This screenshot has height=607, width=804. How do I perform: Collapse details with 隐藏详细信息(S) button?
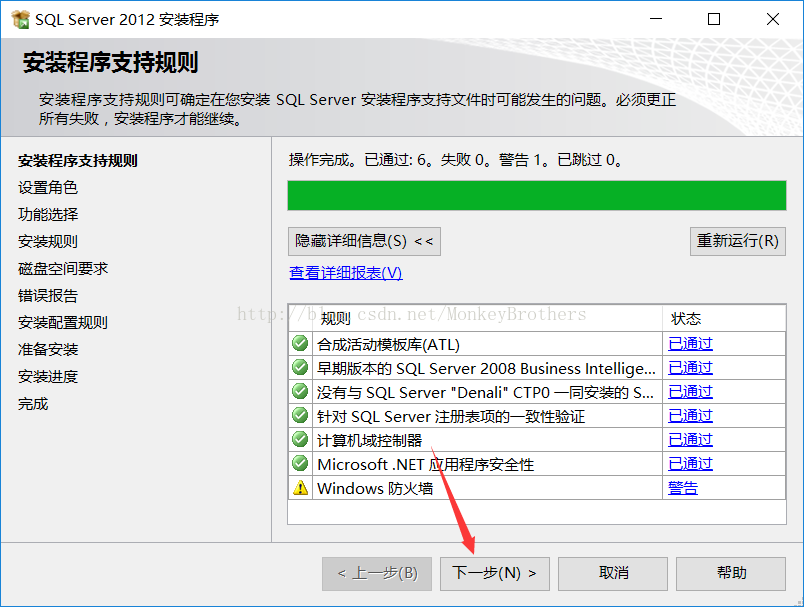(x=364, y=241)
